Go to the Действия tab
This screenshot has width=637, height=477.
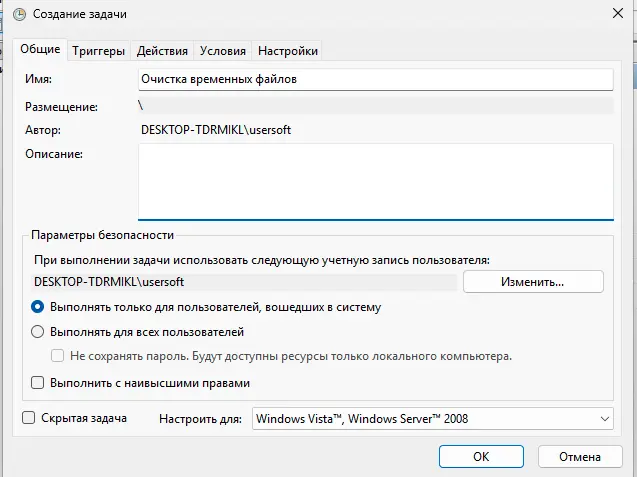[162, 51]
